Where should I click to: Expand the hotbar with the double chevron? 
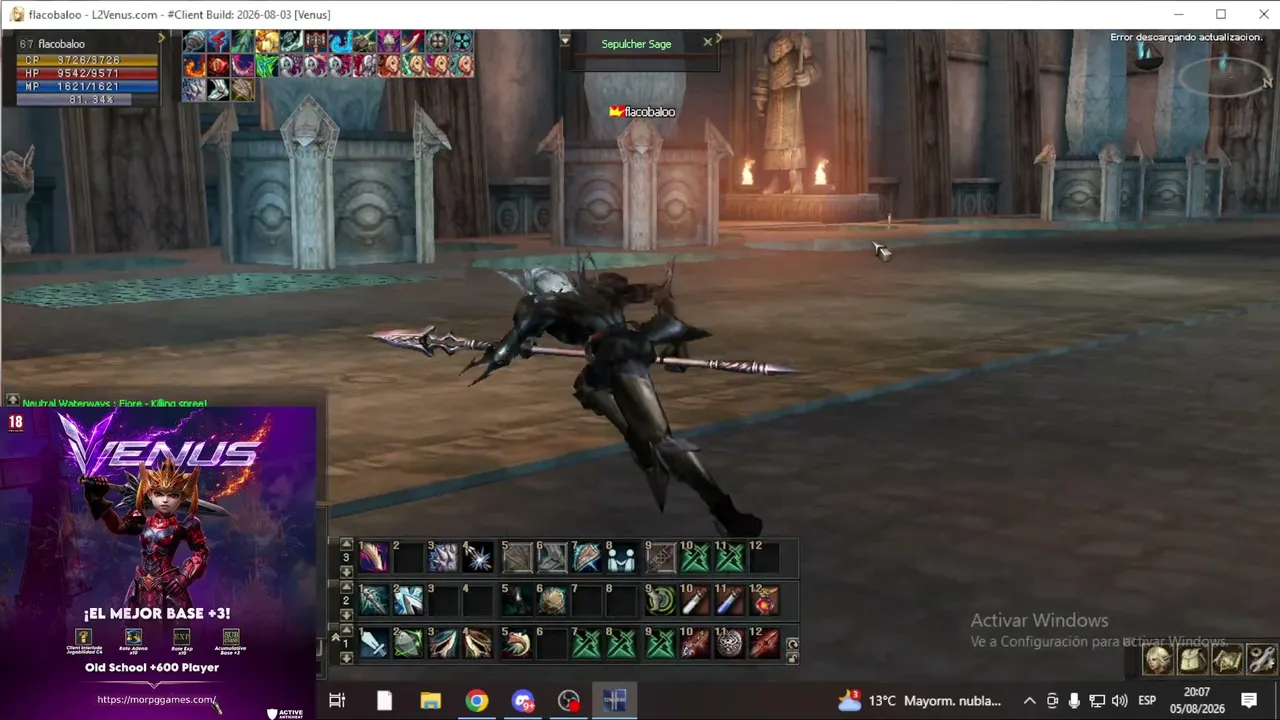pos(336,636)
